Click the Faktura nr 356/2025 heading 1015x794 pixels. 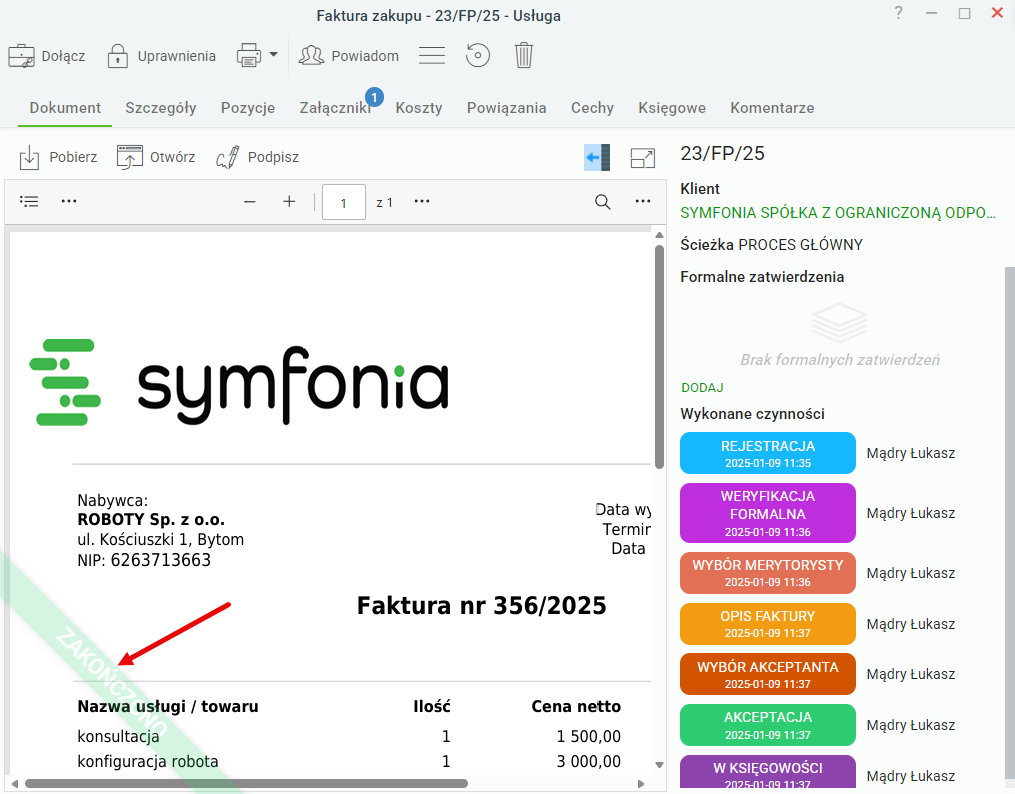482,606
